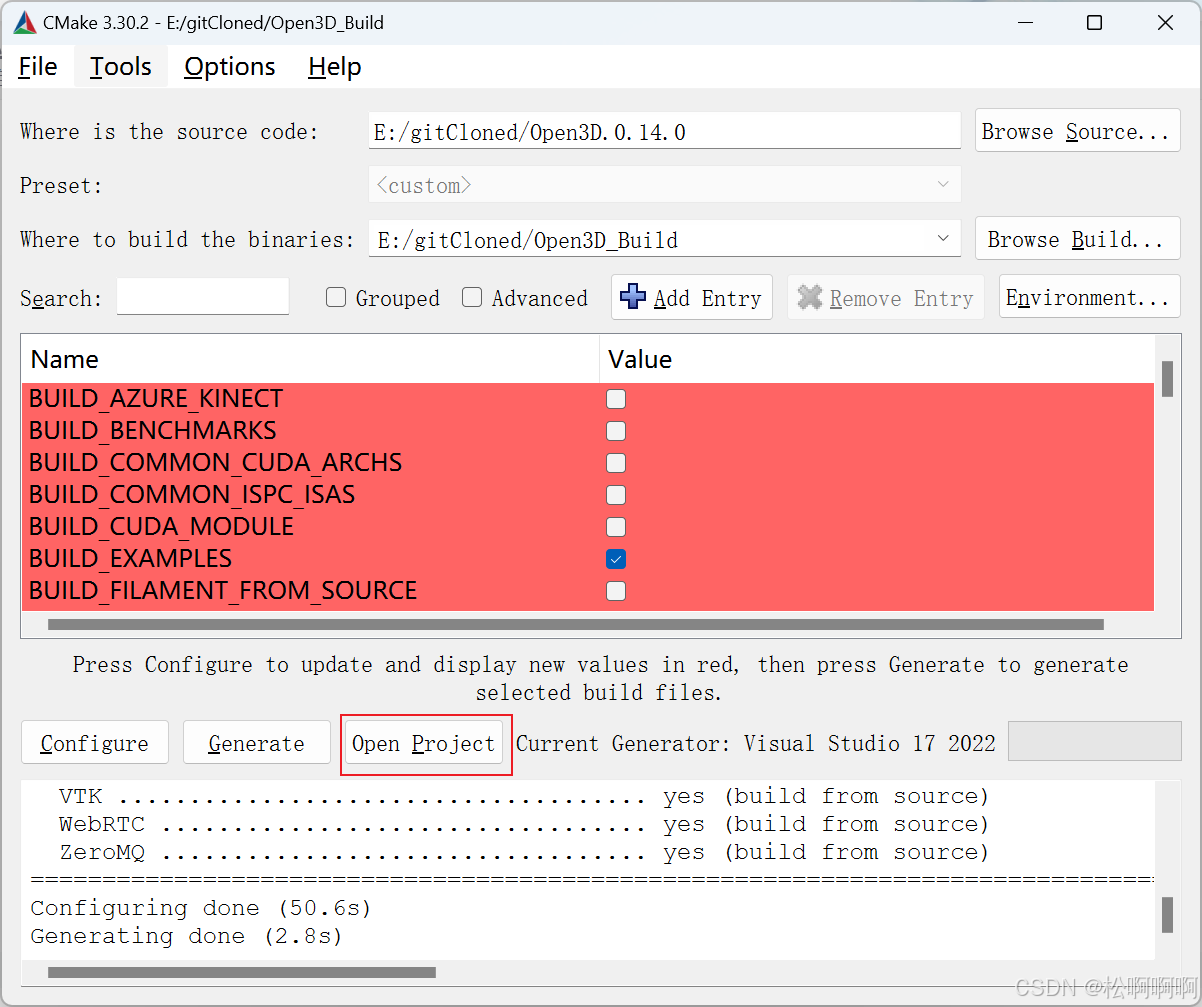Screen dimensions: 1202x1007
Task: Open the Options menu
Action: [229, 66]
